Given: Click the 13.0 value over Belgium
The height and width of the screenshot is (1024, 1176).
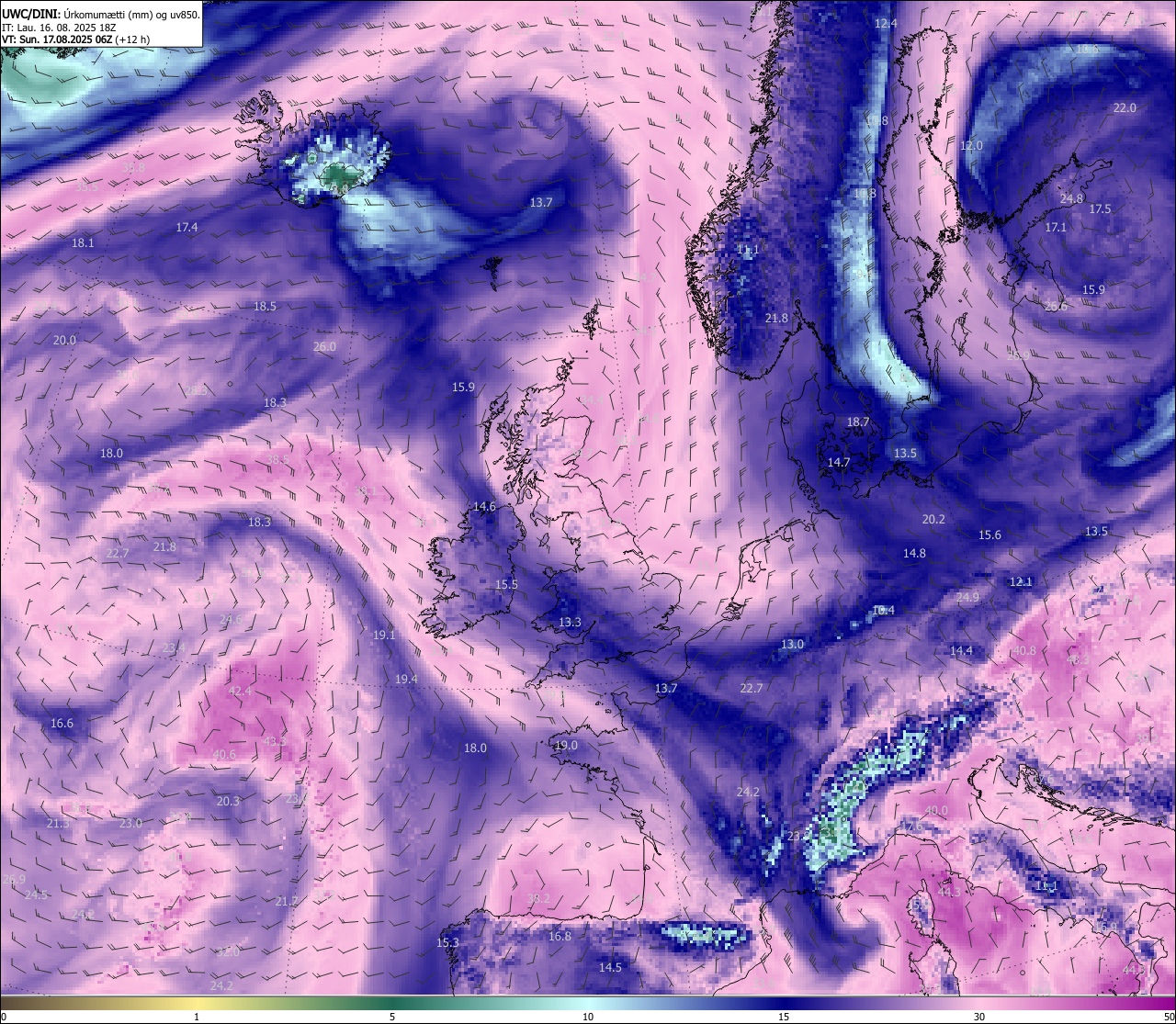Looking at the screenshot, I should tap(792, 644).
